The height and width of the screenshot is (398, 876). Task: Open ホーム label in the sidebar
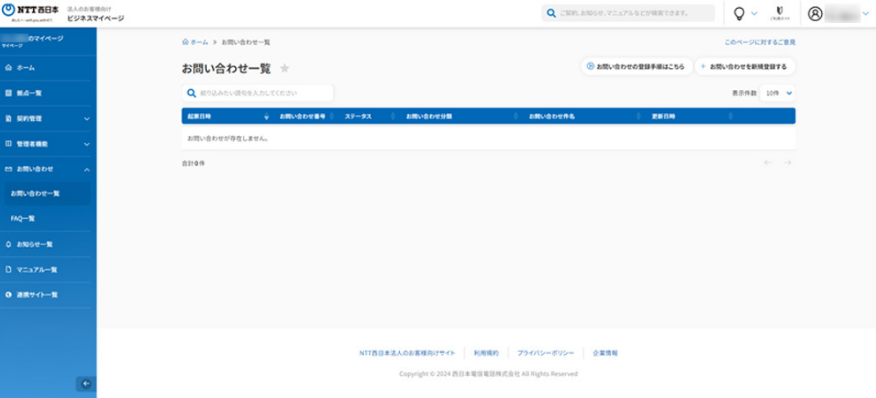coord(26,68)
